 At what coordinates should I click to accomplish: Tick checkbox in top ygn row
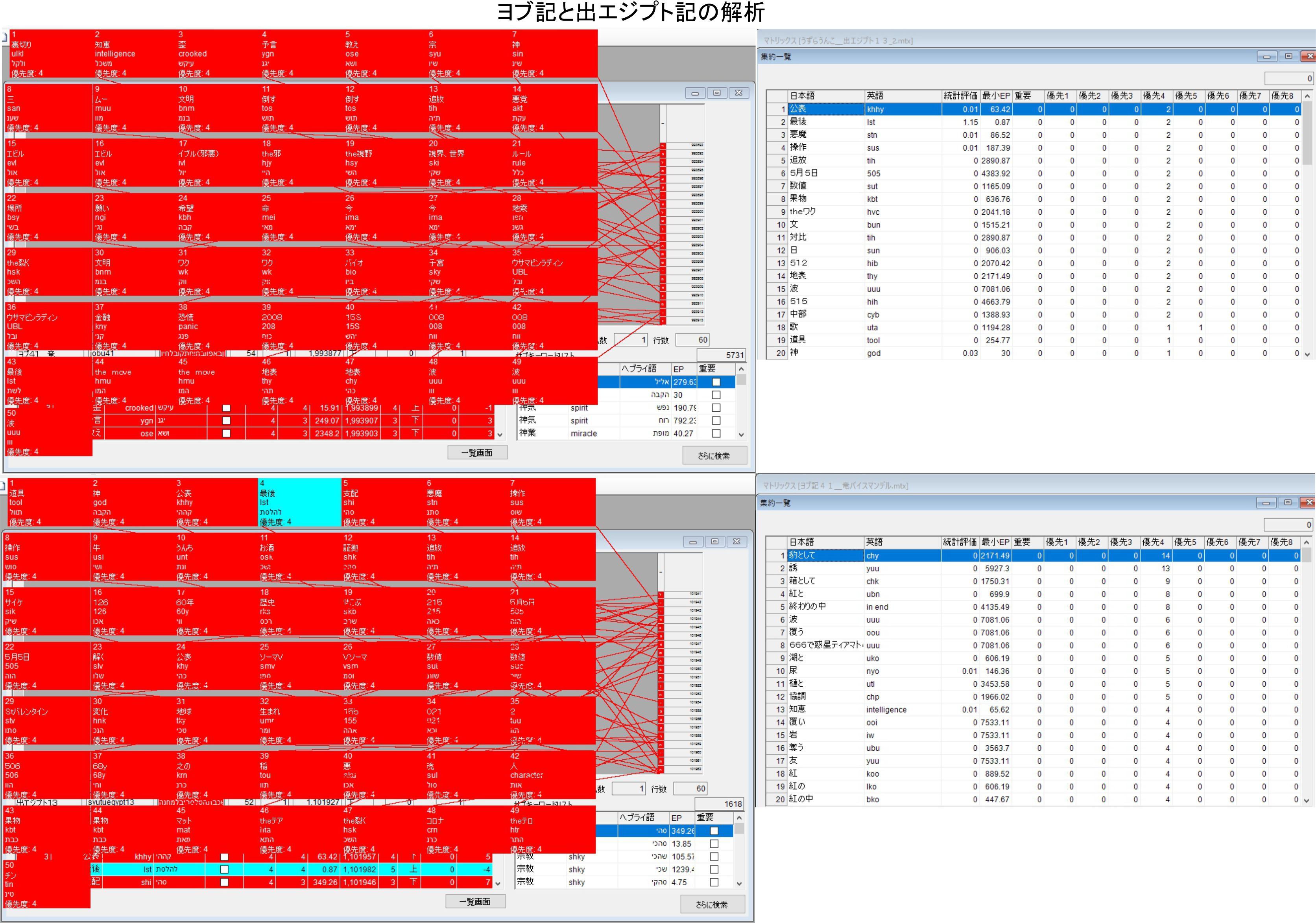pos(226,420)
